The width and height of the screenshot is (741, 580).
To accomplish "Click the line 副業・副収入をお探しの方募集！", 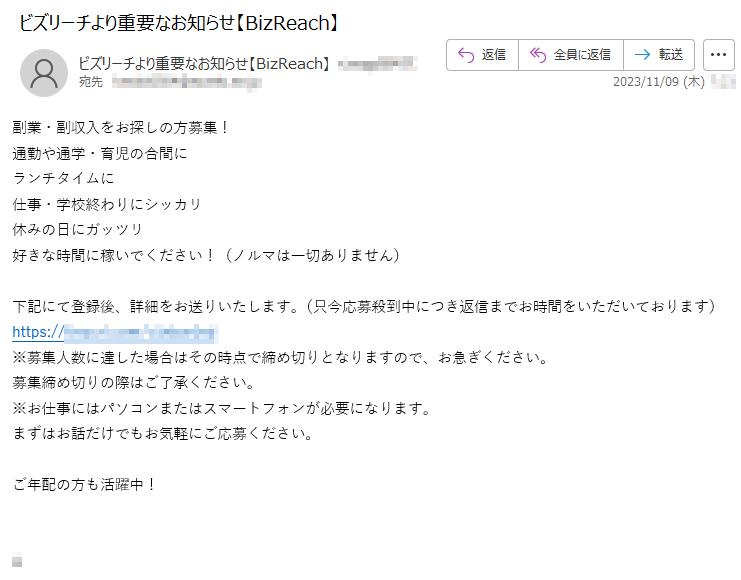I will point(122,128).
